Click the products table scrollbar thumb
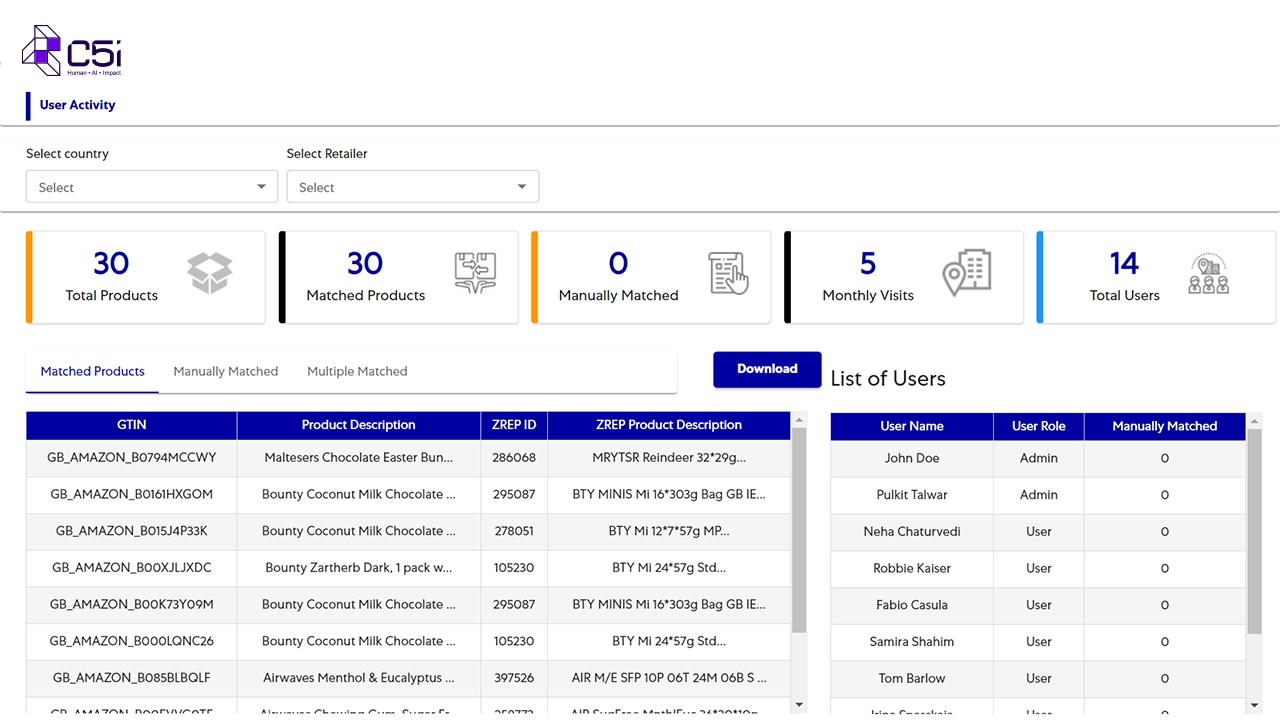1280x720 pixels. click(x=799, y=530)
